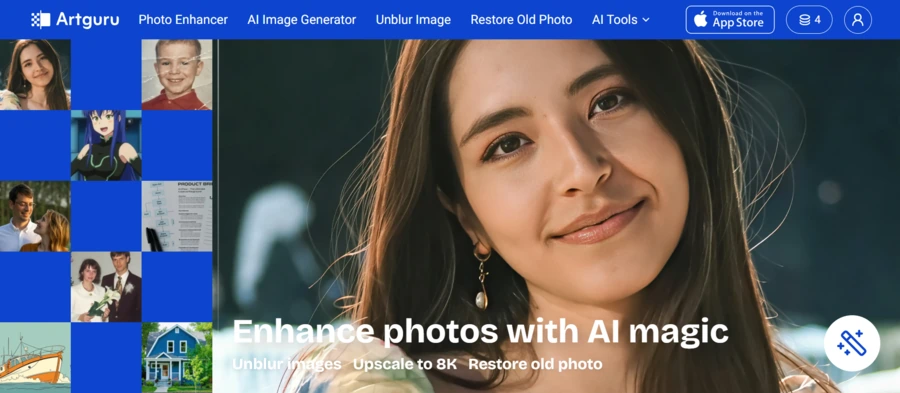Select the couple outdoors photo thumbnail
The image size is (900, 393).
coord(35,216)
